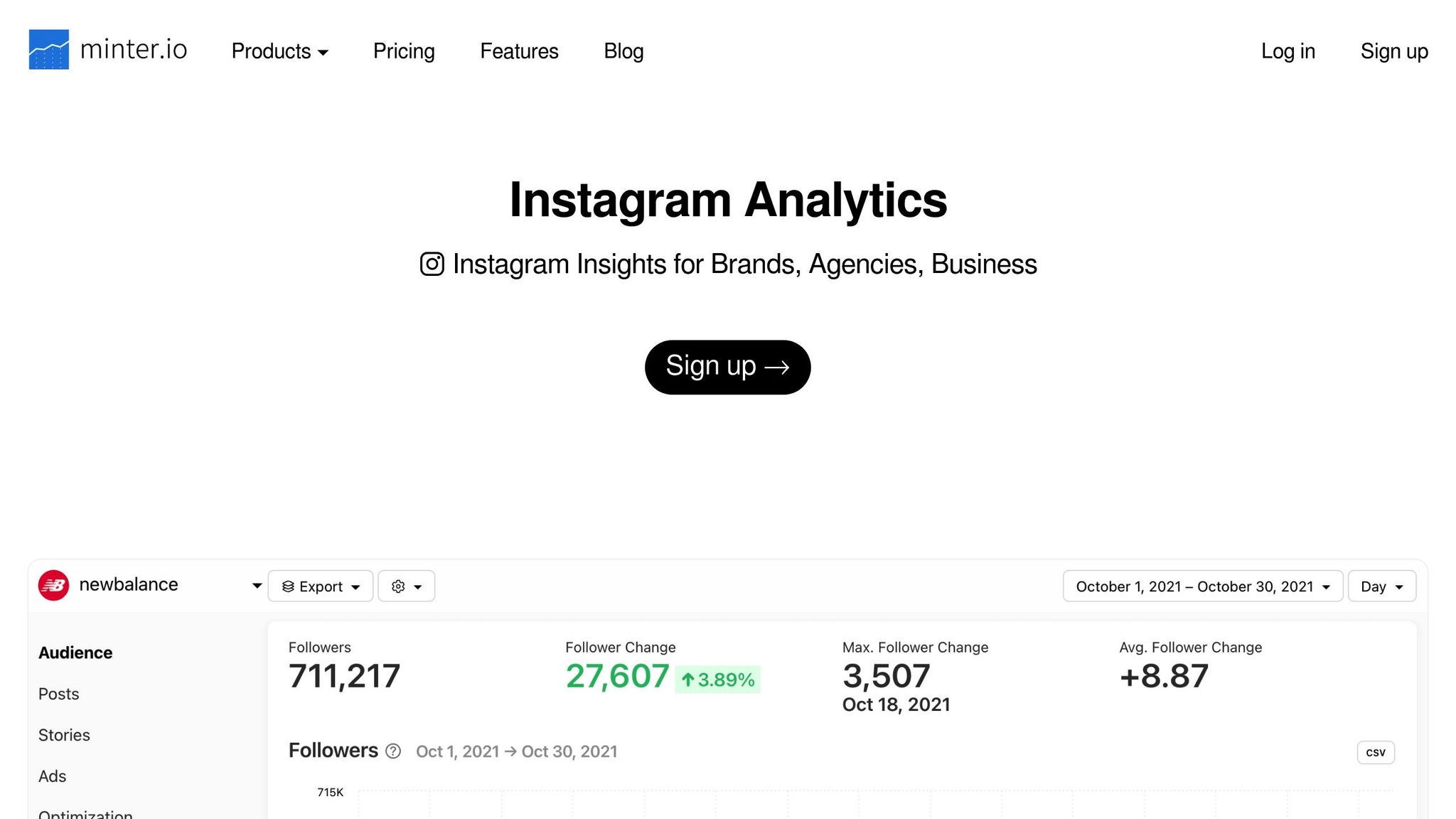Open the October 2021 date range picker

(x=1201, y=587)
